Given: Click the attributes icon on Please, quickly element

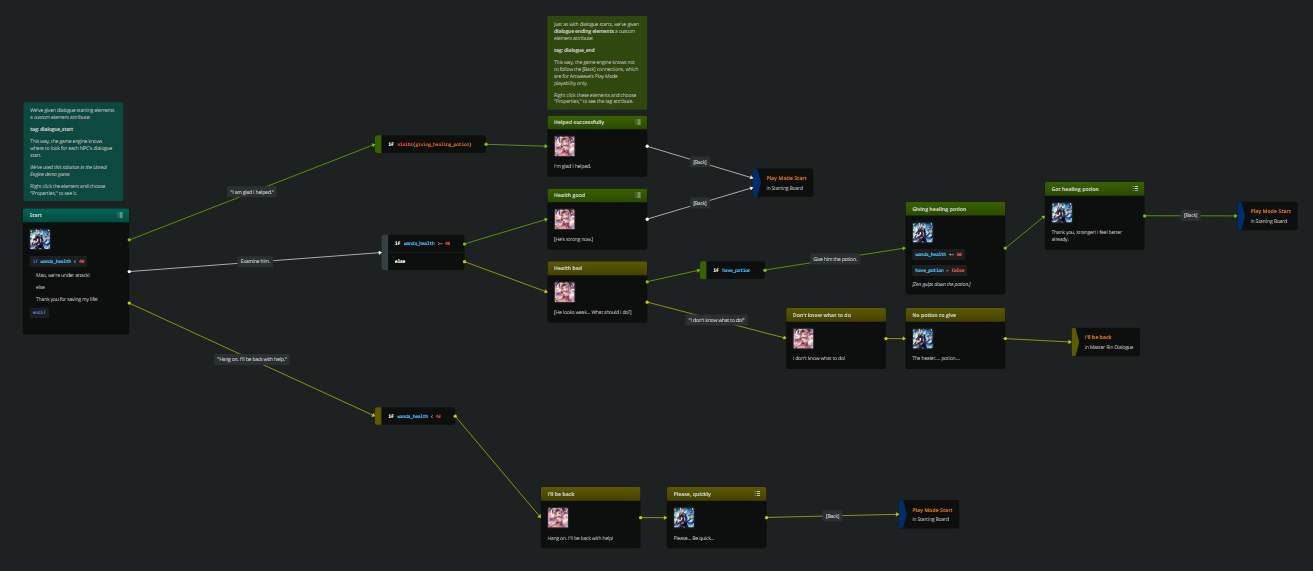Looking at the screenshot, I should [758, 493].
